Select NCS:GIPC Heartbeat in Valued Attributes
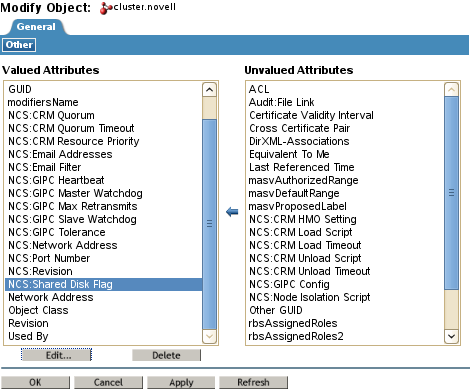The image size is (470, 390). point(56,180)
